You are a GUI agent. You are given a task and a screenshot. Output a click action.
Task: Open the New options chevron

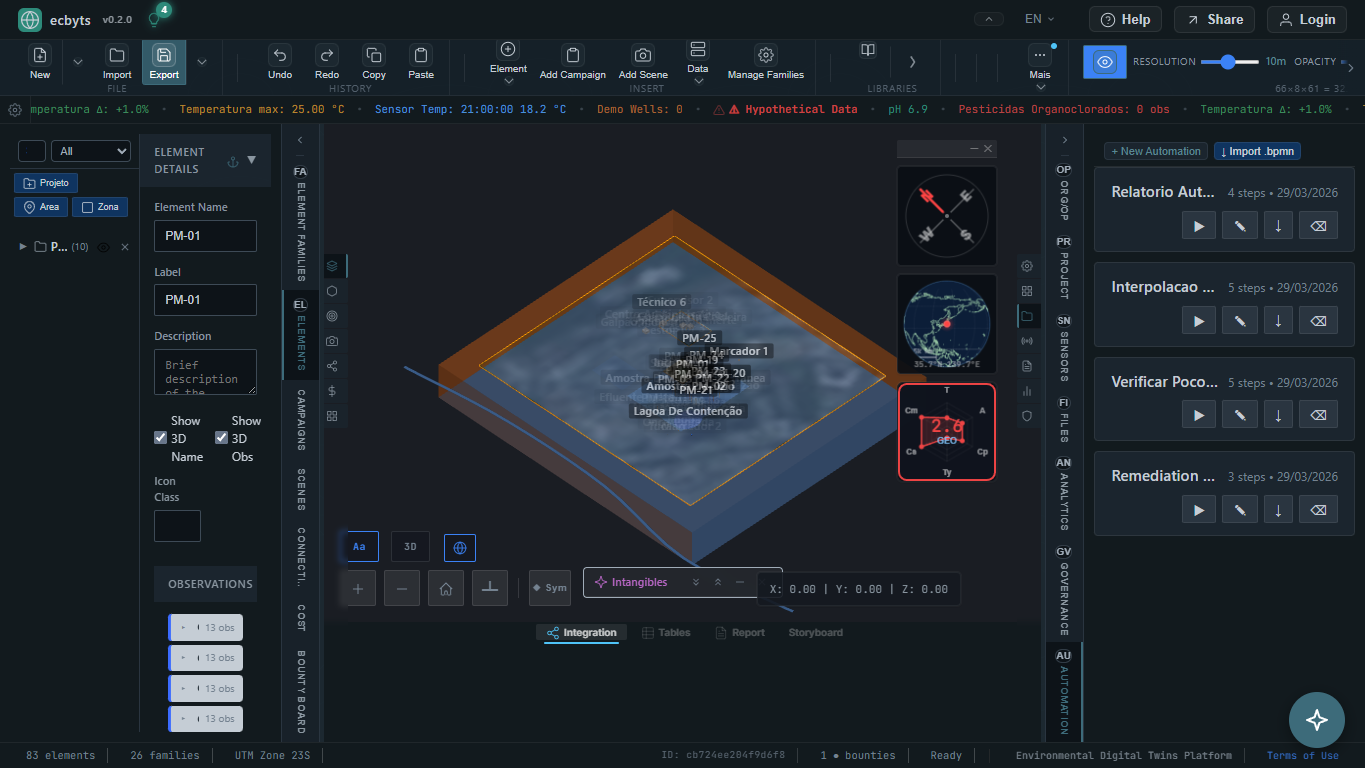pos(78,62)
